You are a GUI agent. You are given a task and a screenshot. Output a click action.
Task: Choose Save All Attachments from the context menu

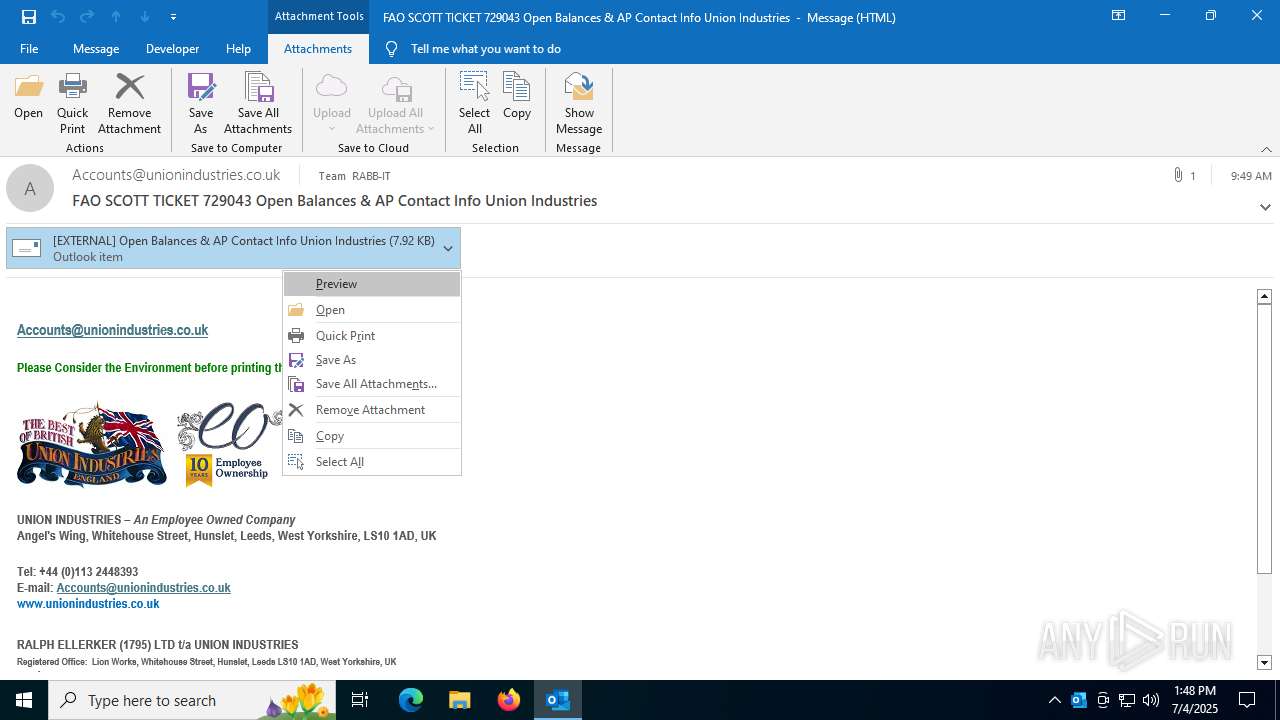point(372,384)
